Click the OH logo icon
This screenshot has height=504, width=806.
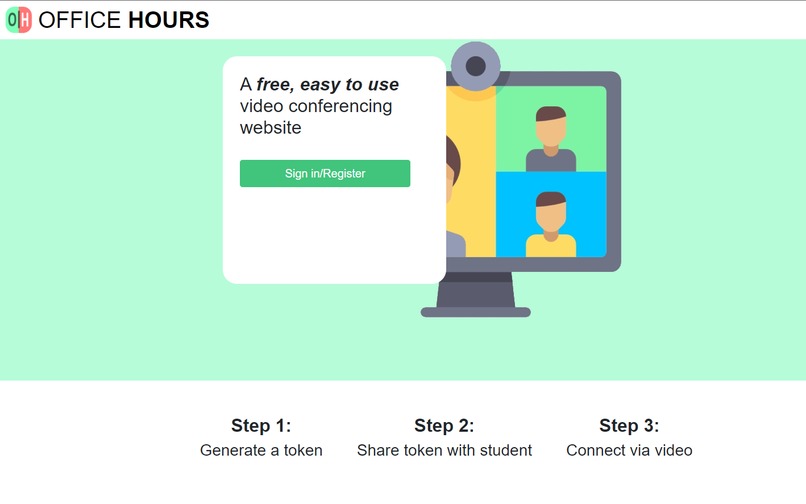(x=19, y=20)
